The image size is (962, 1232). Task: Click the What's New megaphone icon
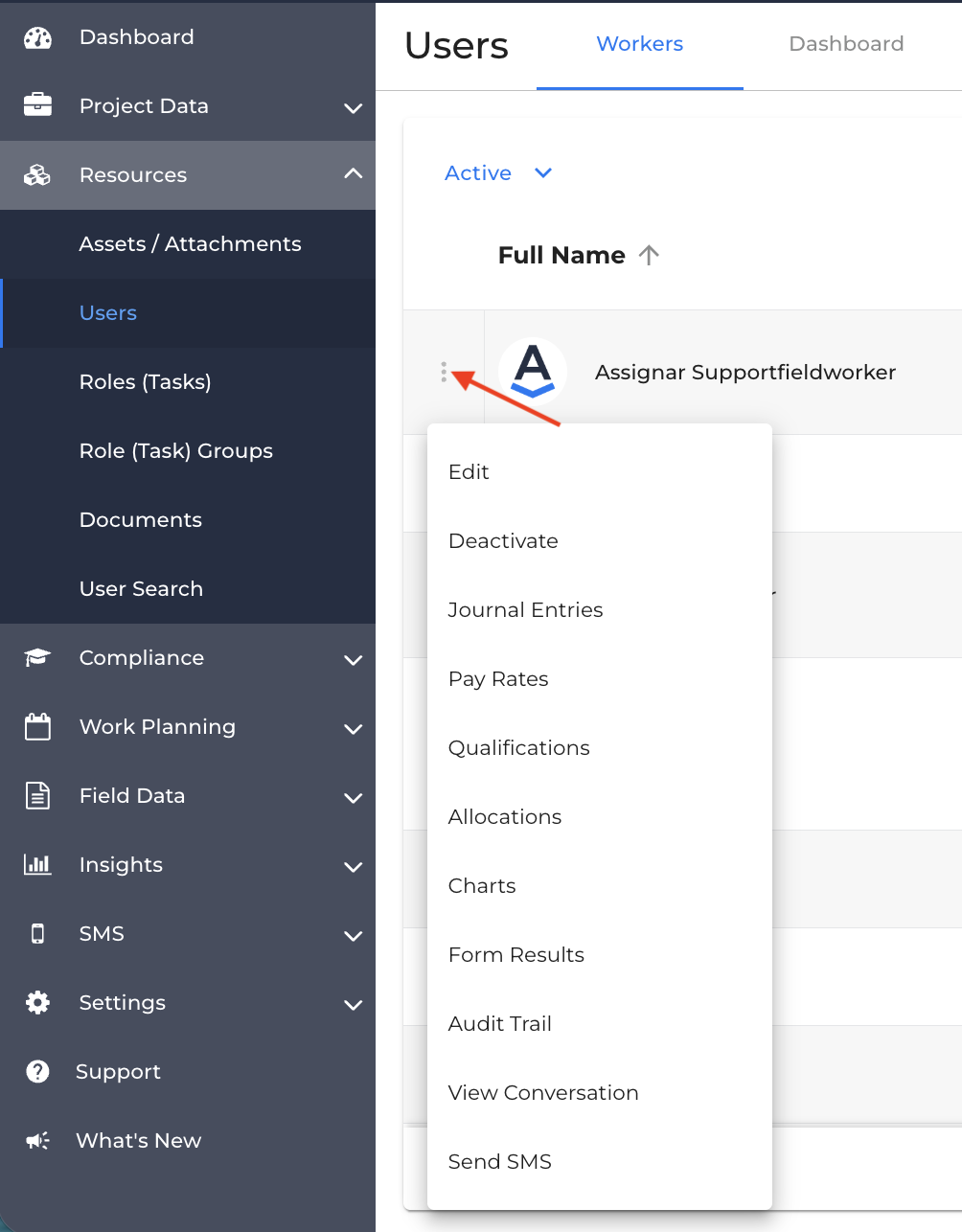37,1140
